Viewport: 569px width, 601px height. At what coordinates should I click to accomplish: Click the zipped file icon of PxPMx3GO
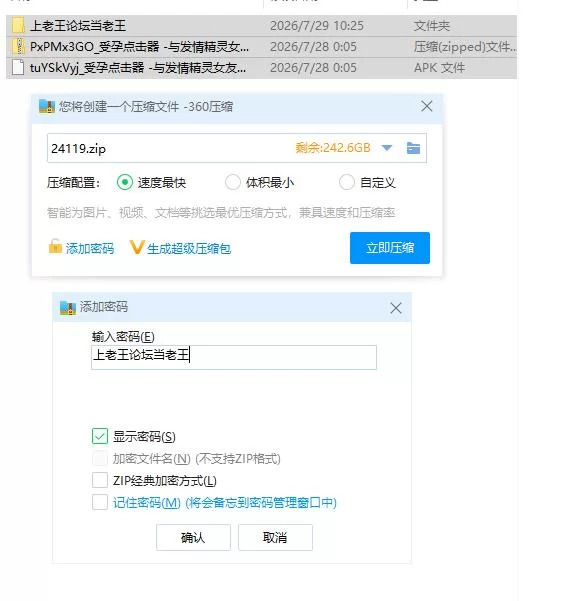18,46
